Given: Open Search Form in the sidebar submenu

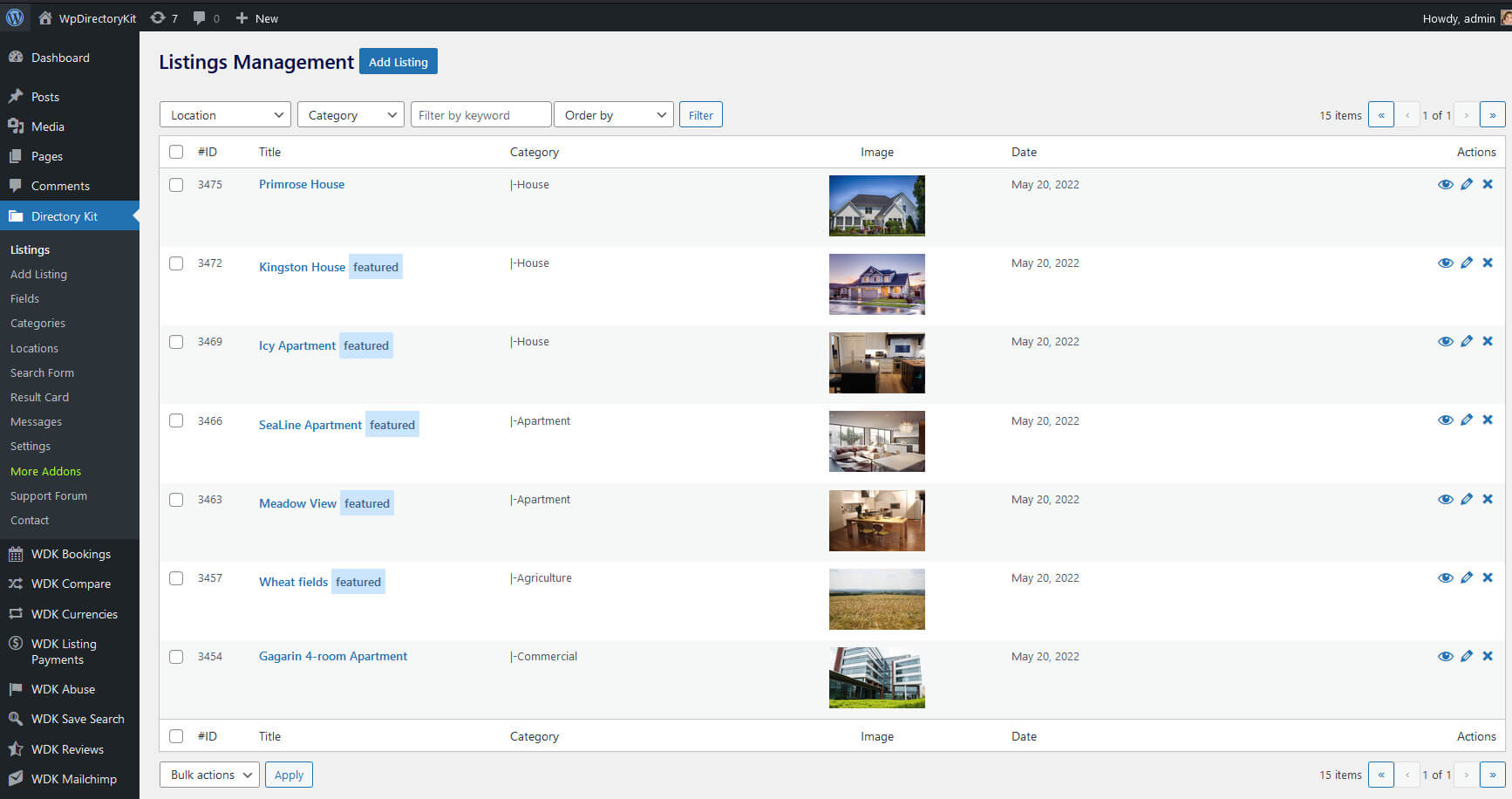Looking at the screenshot, I should tap(42, 372).
